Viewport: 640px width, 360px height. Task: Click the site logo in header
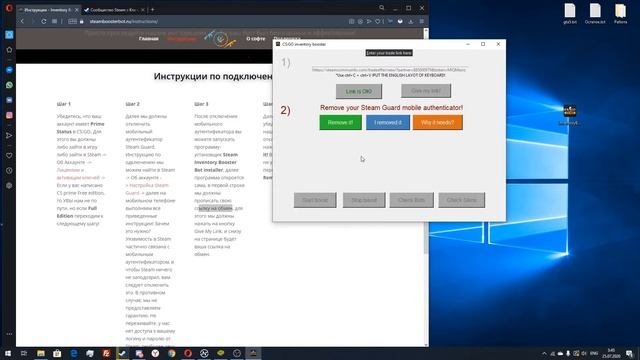click(x=221, y=39)
